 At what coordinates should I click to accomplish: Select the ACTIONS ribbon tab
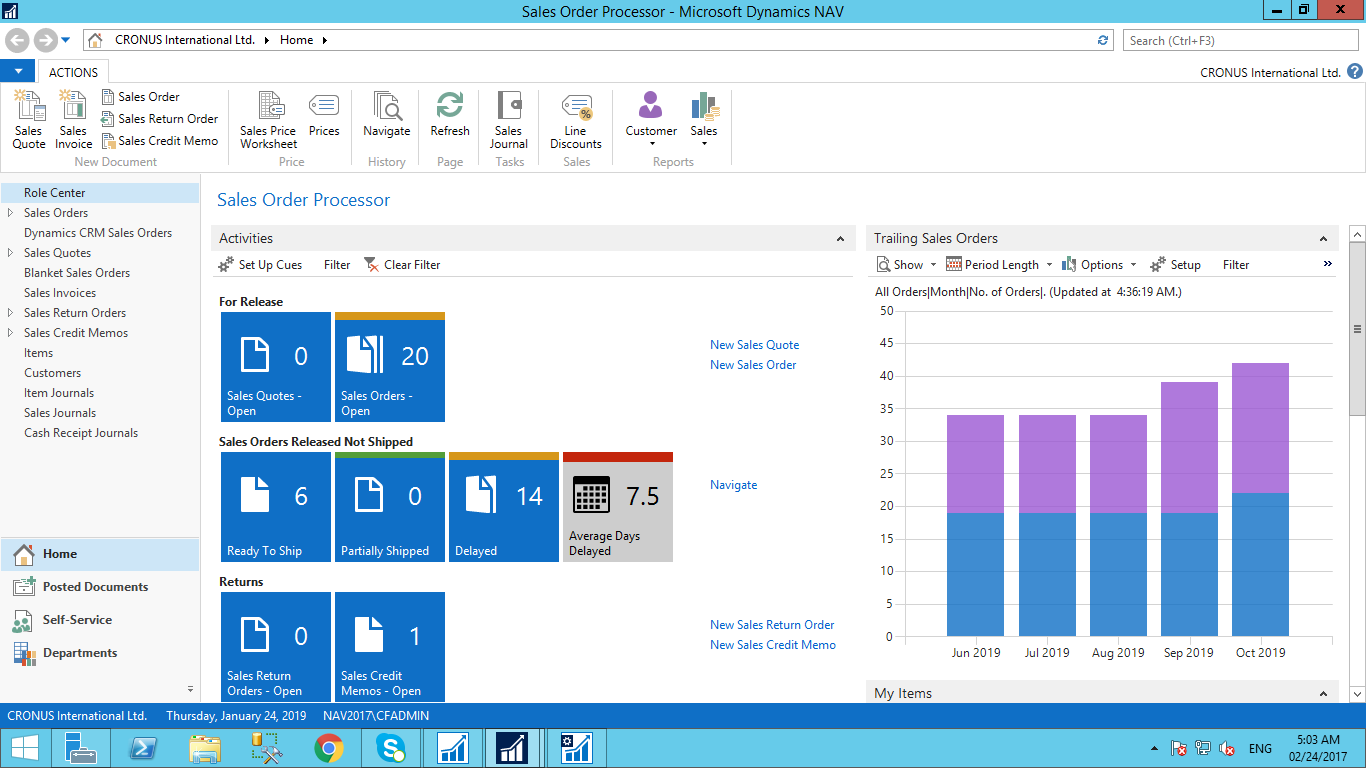[73, 72]
